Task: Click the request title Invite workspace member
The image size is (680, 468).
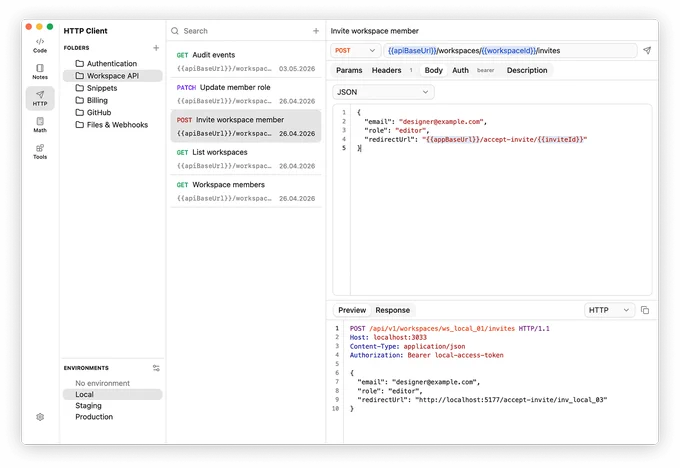Action: pyautogui.click(x=374, y=31)
